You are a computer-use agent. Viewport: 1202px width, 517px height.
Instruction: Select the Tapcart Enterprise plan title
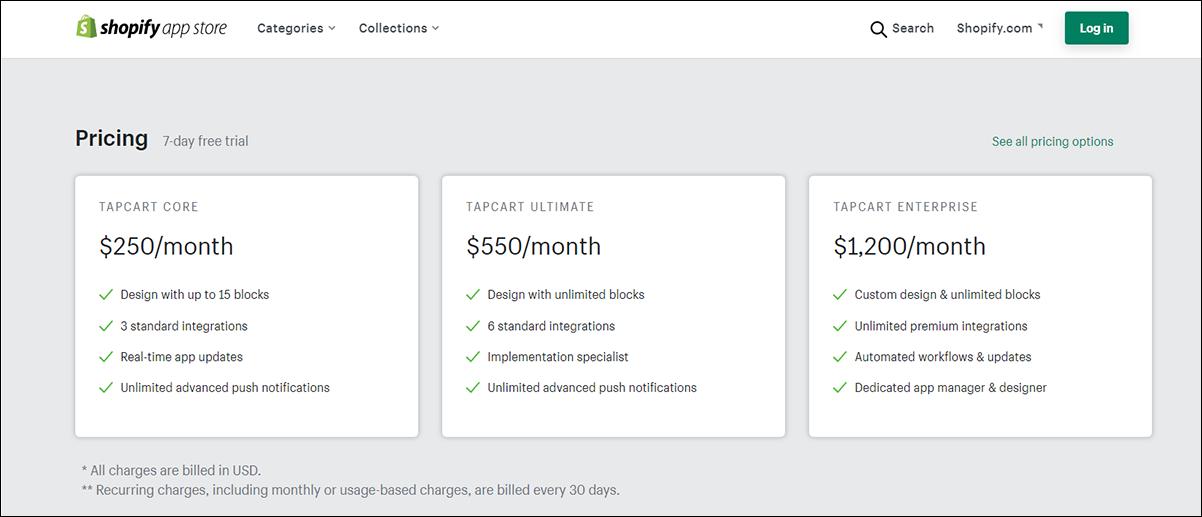tap(906, 207)
